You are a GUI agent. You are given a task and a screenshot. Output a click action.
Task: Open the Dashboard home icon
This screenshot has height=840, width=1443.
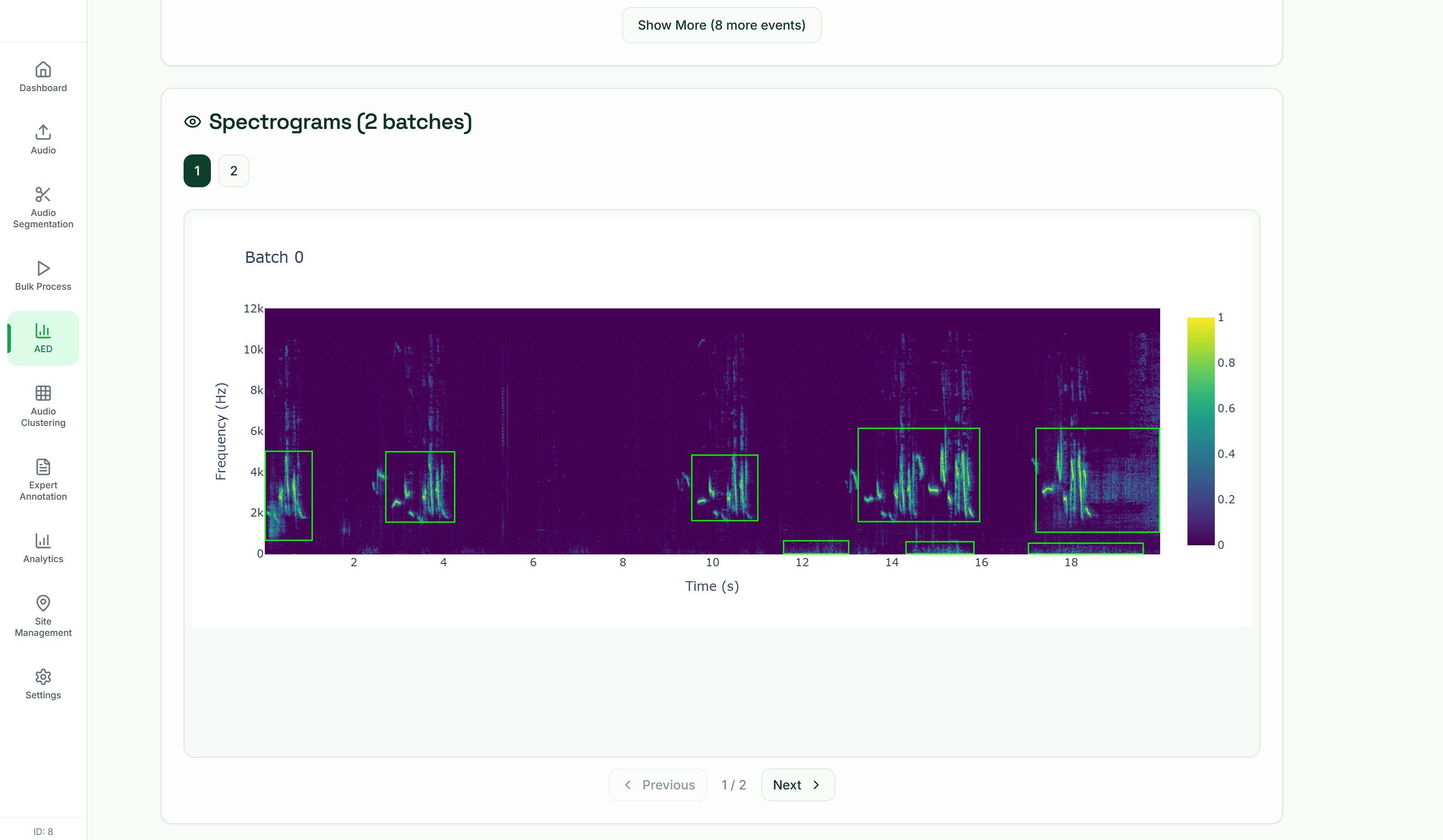pos(43,70)
